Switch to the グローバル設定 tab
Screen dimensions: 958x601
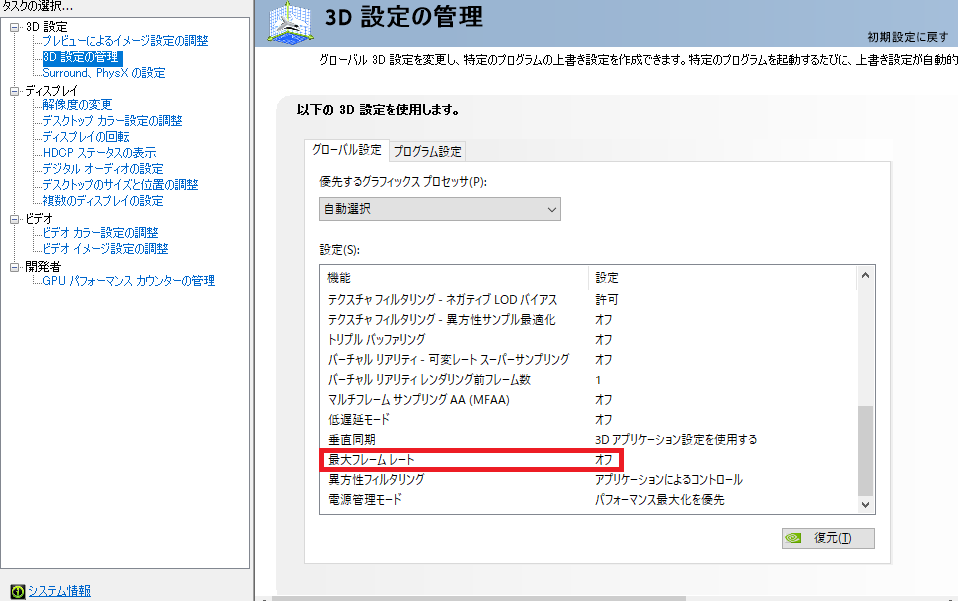point(346,150)
